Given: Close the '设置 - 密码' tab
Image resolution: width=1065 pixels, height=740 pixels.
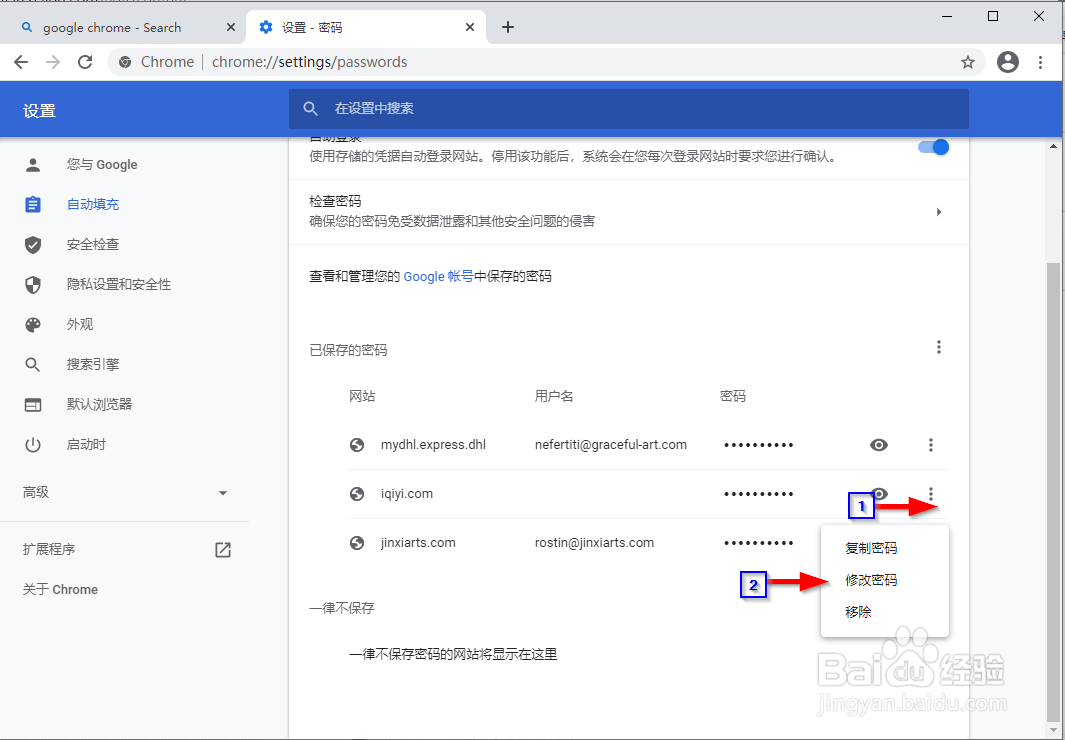Looking at the screenshot, I should tap(470, 27).
